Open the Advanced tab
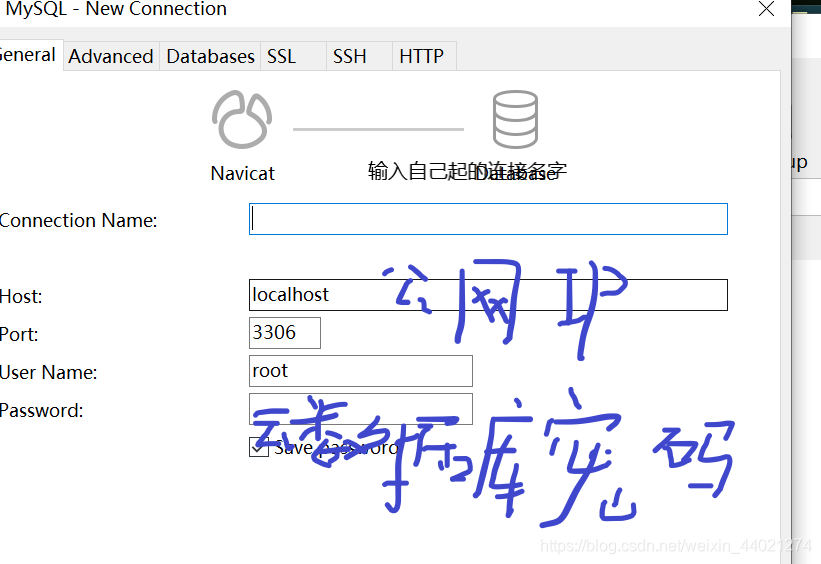 point(111,56)
